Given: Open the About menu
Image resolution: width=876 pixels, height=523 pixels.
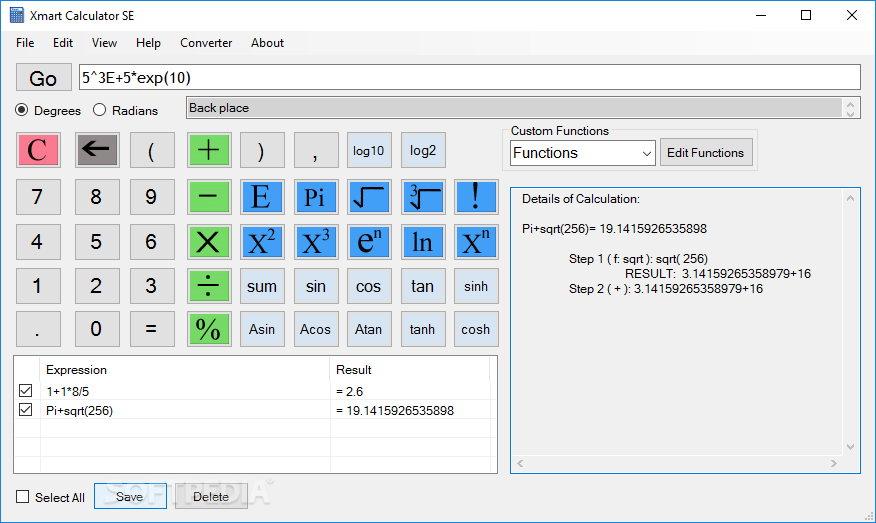Looking at the screenshot, I should pyautogui.click(x=268, y=43).
